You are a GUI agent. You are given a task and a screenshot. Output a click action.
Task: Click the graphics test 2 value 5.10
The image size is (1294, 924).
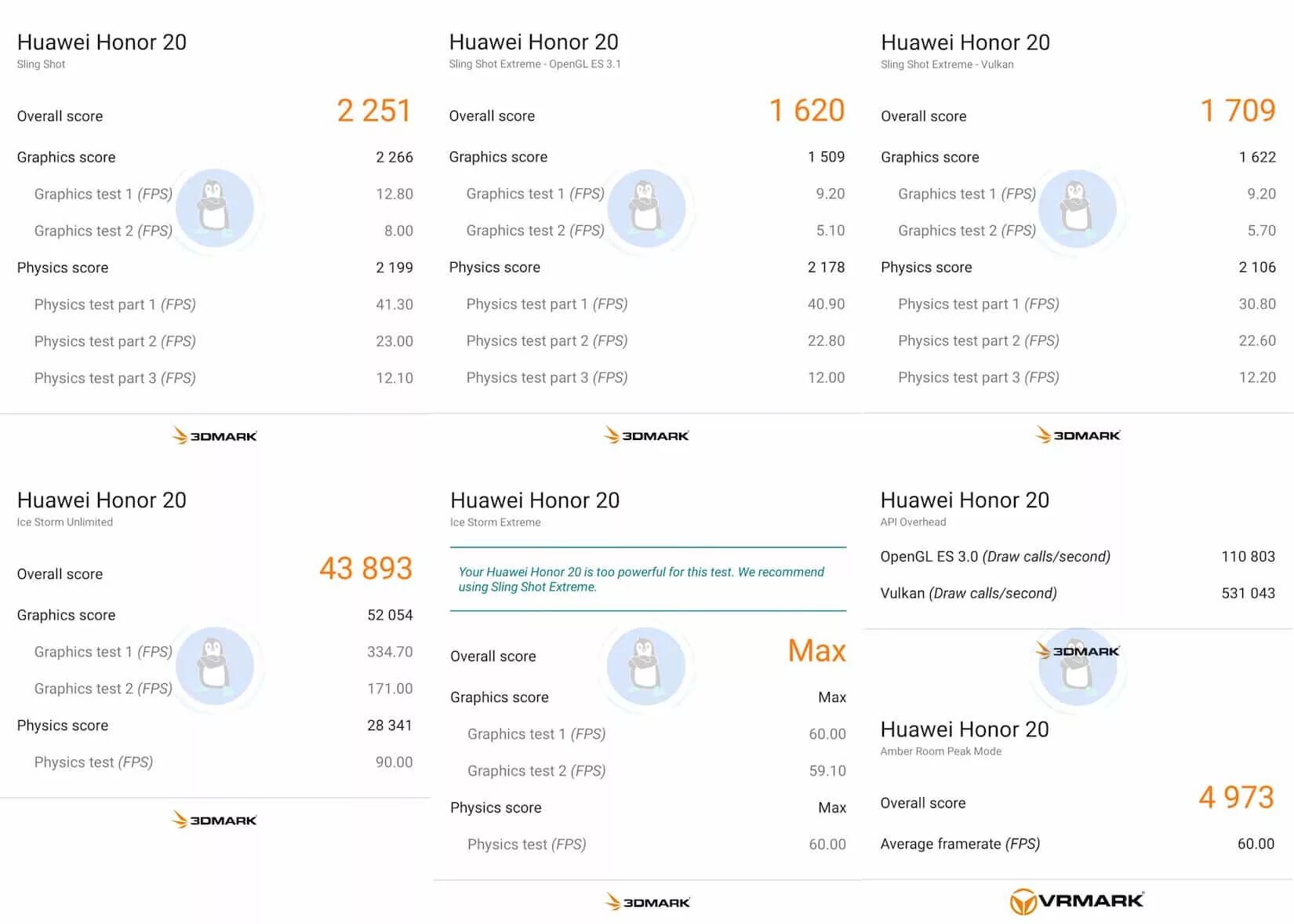(x=831, y=231)
